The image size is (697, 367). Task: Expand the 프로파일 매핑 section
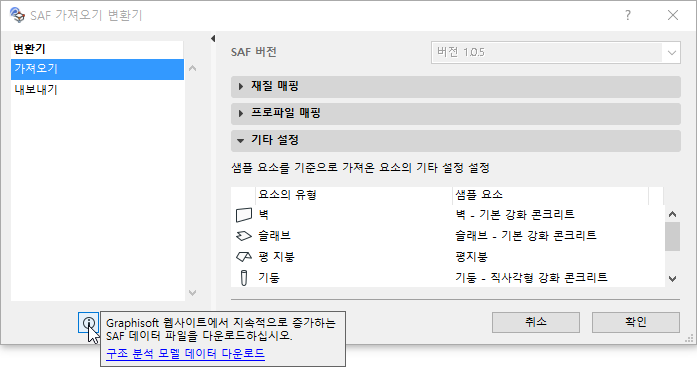pyautogui.click(x=456, y=113)
